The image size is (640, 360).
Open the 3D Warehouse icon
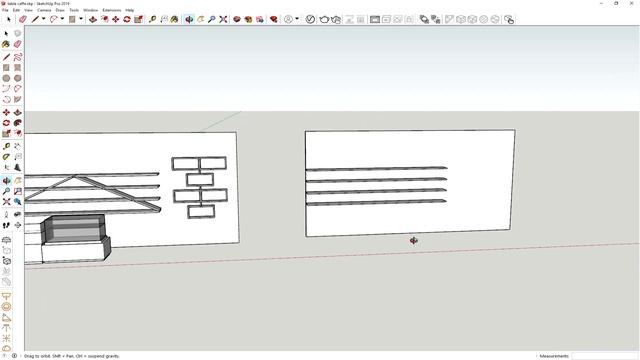(237, 19)
